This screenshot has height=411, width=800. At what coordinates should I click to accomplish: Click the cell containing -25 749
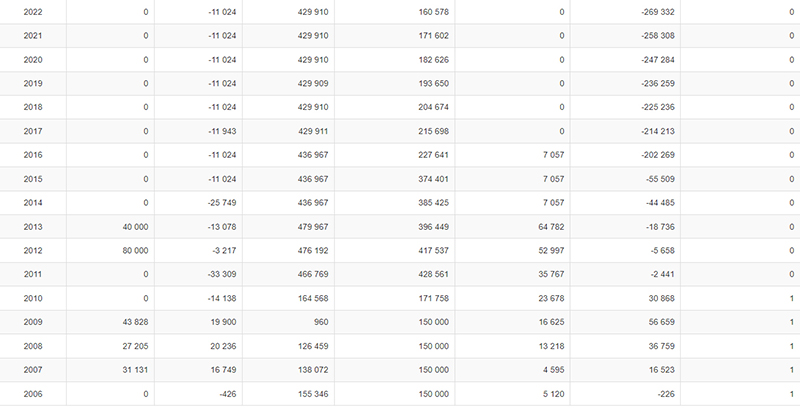tap(217, 203)
